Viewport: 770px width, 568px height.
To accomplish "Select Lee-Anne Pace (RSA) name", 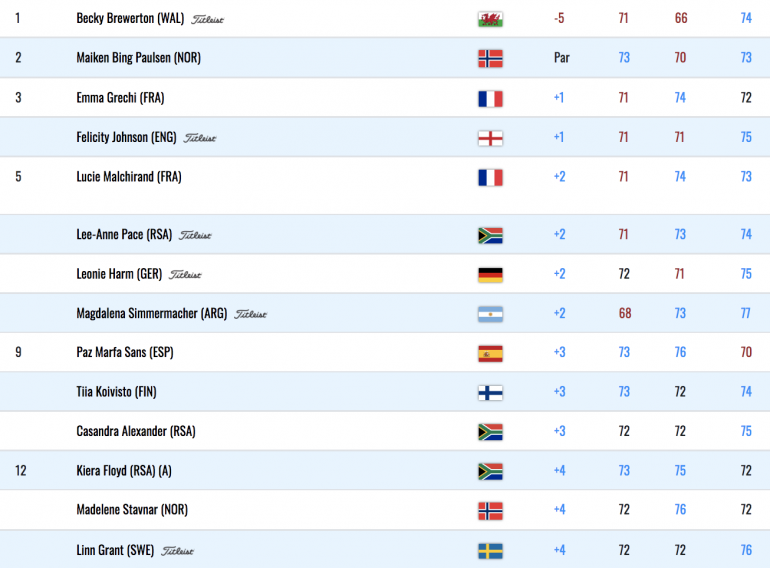I will pos(124,235).
